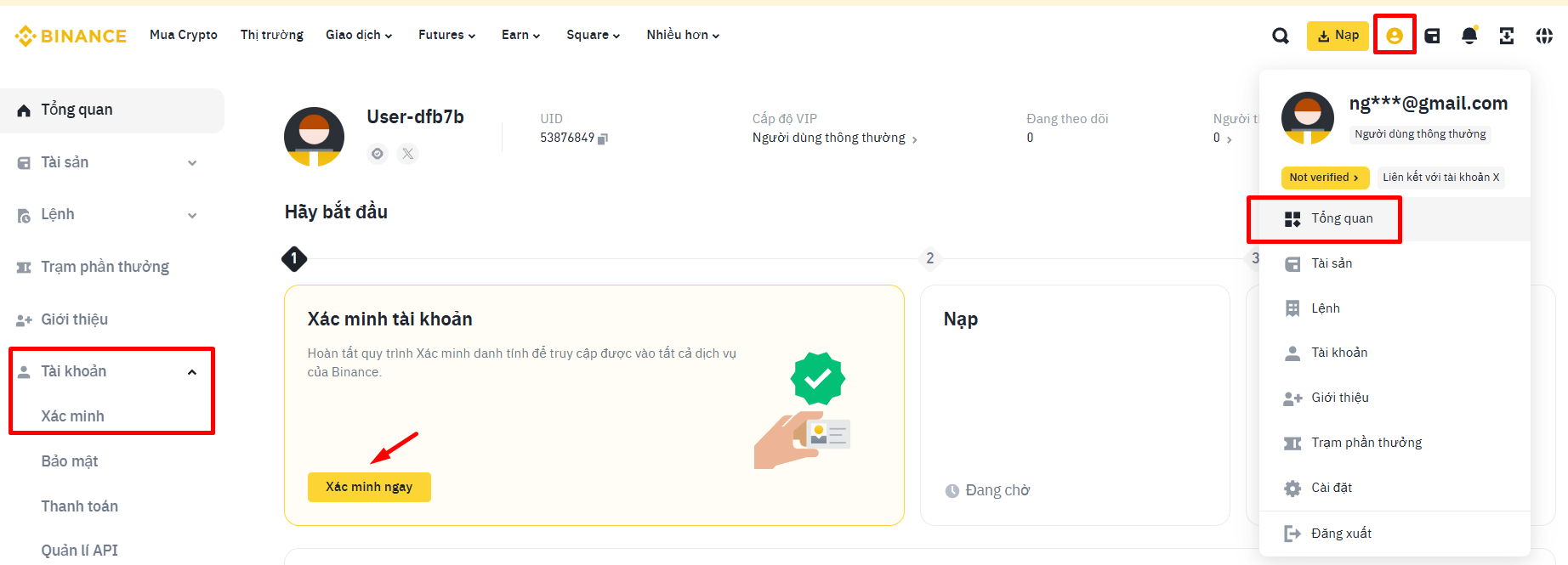Image resolution: width=1568 pixels, height=565 pixels.
Task: Click the badge icon beside X icon
Action: click(378, 154)
